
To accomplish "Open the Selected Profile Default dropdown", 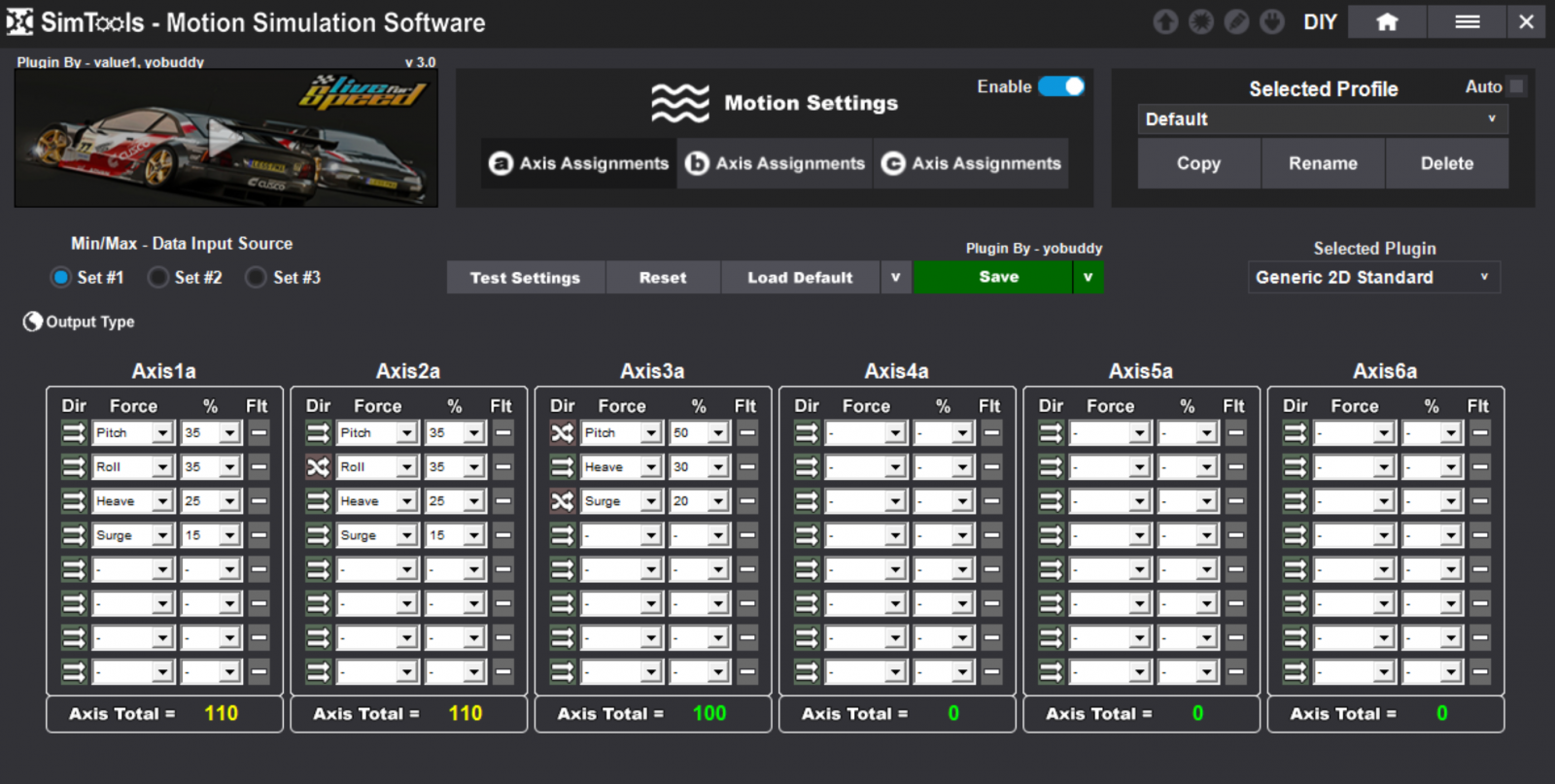I will 1322,119.
